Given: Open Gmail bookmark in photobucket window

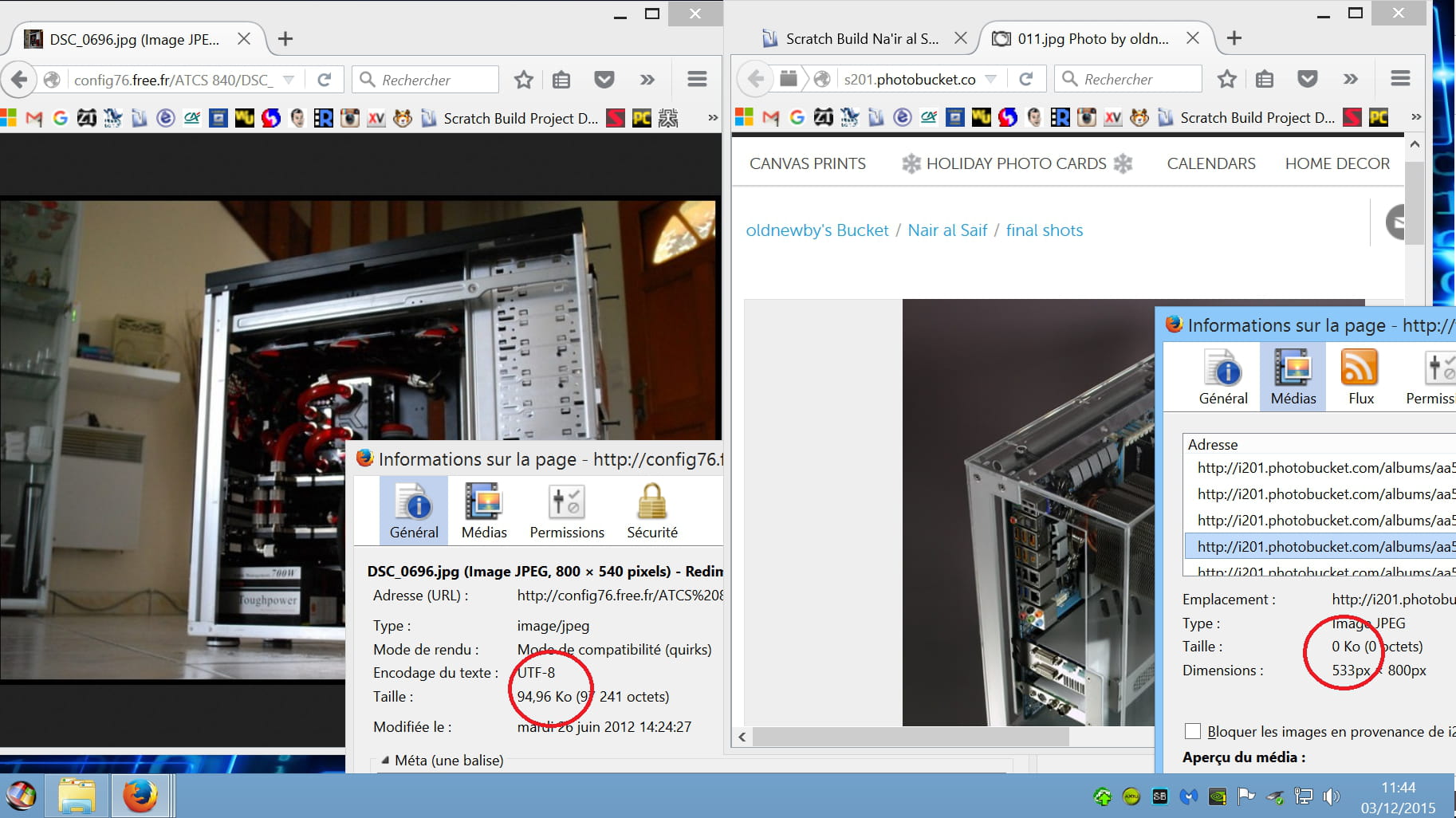Looking at the screenshot, I should coord(770,118).
